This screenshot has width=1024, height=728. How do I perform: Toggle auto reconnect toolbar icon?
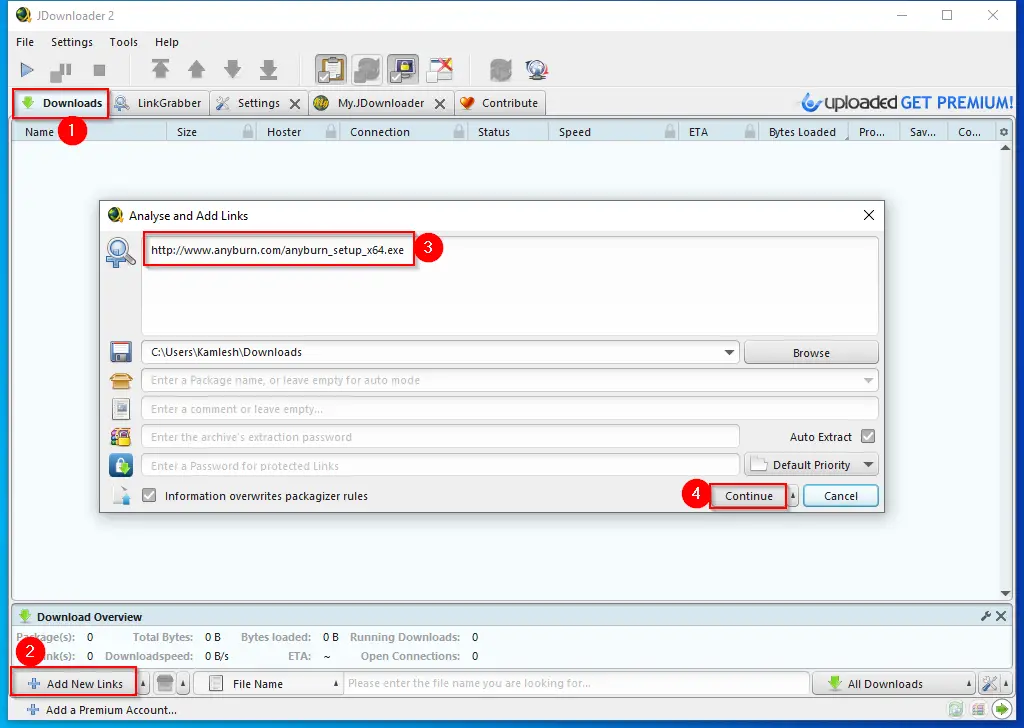[367, 69]
